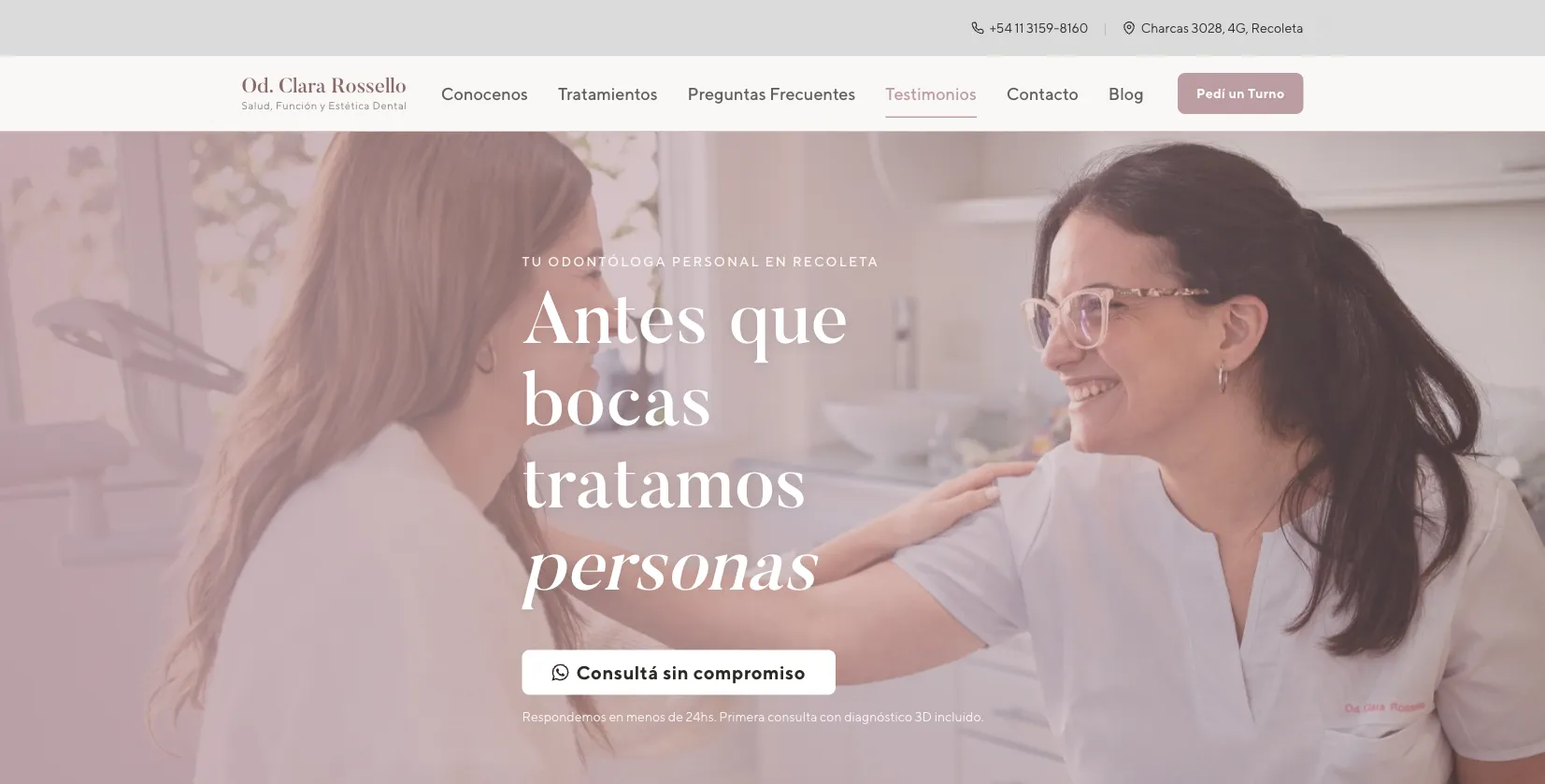The image size is (1545, 784).
Task: Open the Conocenos menu item
Action: point(484,94)
